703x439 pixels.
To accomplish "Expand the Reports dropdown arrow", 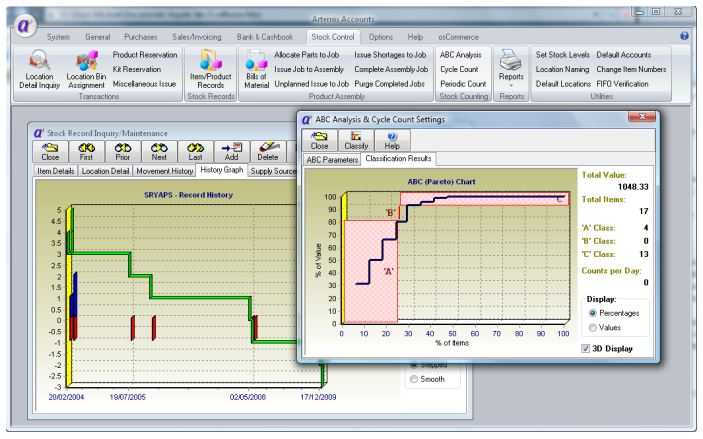I will pos(511,85).
